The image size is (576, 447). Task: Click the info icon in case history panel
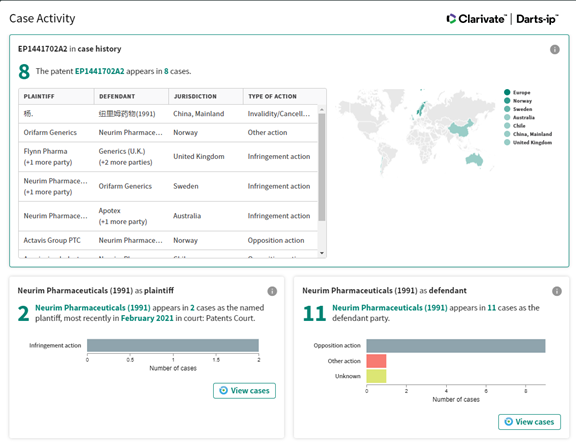554,49
